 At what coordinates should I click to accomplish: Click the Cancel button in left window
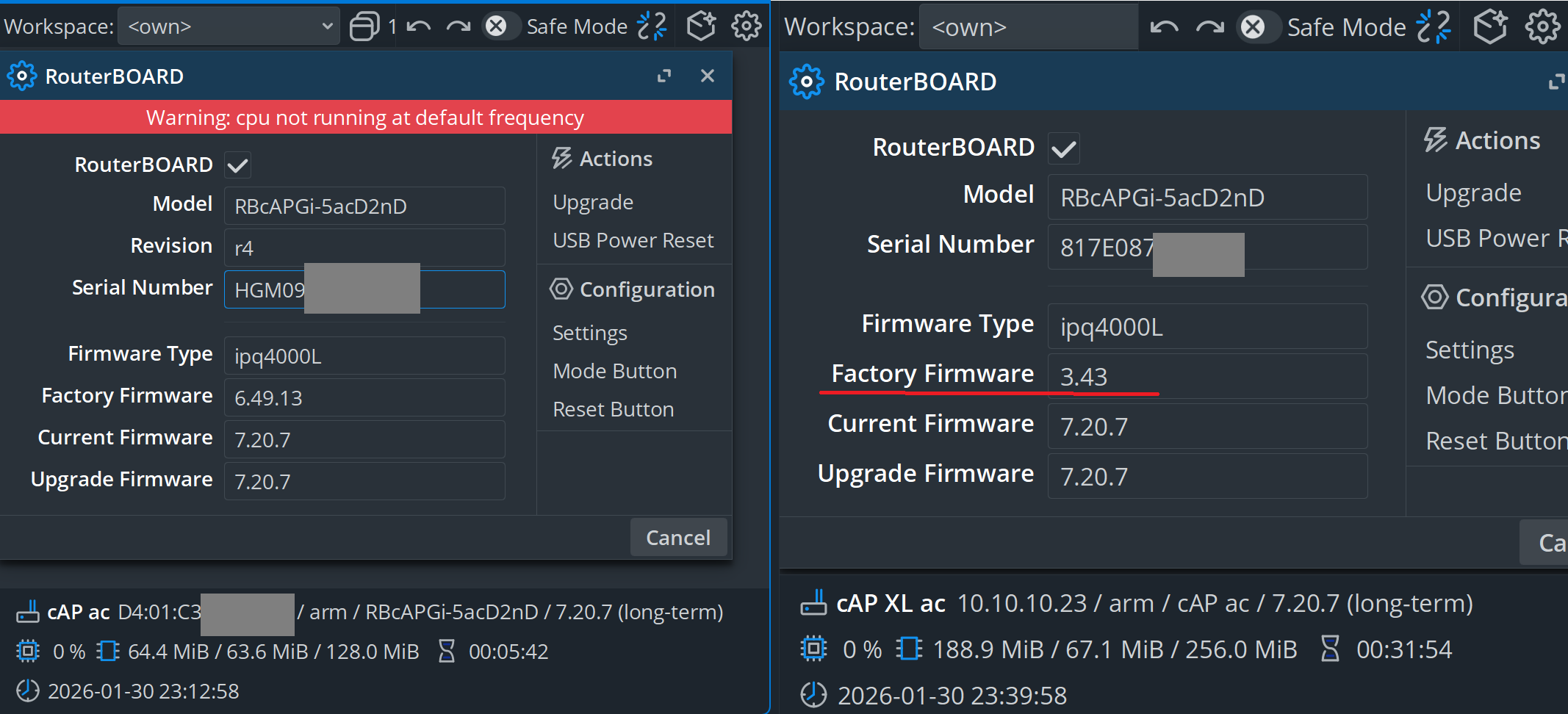click(677, 538)
